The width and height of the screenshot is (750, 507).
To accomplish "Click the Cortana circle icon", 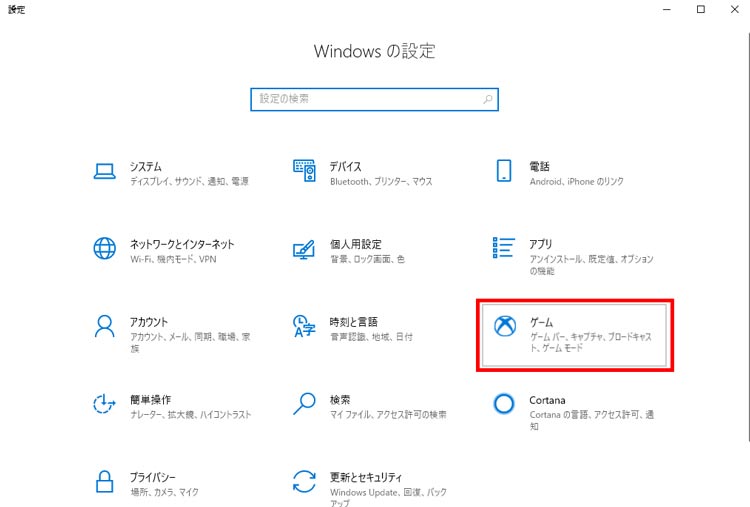I will (x=504, y=404).
